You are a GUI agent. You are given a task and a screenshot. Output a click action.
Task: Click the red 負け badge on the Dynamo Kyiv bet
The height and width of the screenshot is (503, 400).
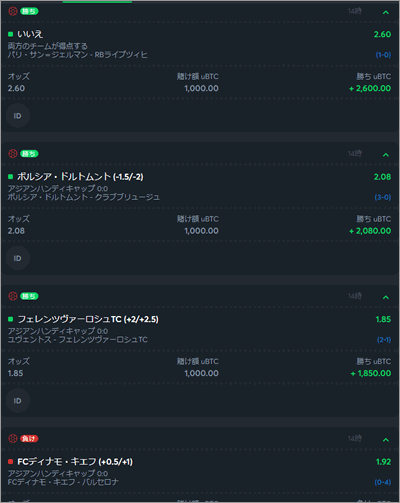(x=29, y=438)
